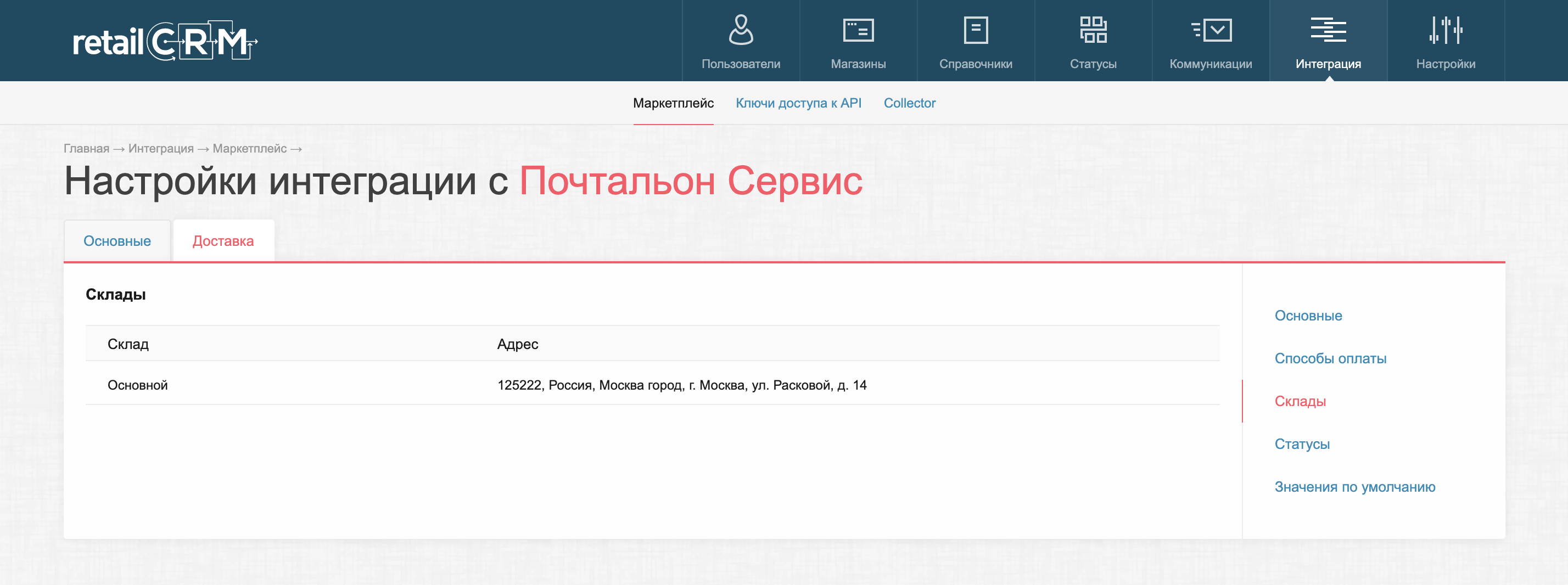Follow the Главная breadcrumb
The height and width of the screenshot is (585, 1568).
(86, 149)
